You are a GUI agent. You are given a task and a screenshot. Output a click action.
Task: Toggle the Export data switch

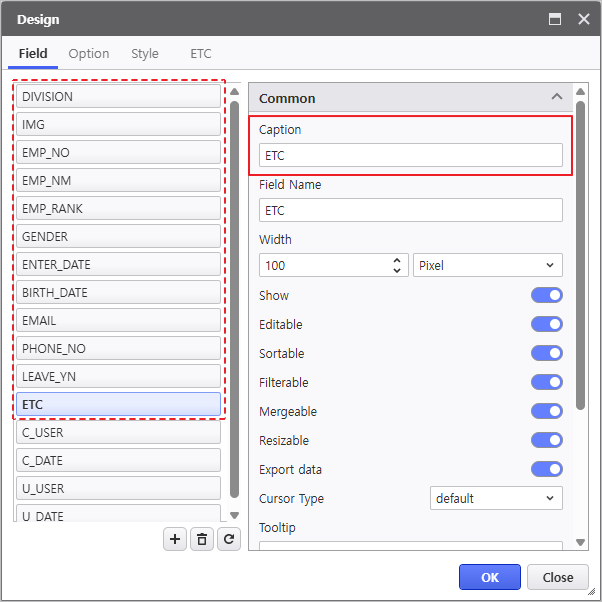click(x=546, y=469)
